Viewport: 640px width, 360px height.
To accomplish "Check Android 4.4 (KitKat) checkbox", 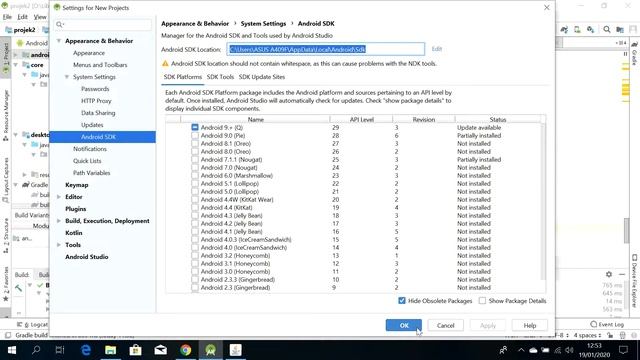I will [195, 207].
